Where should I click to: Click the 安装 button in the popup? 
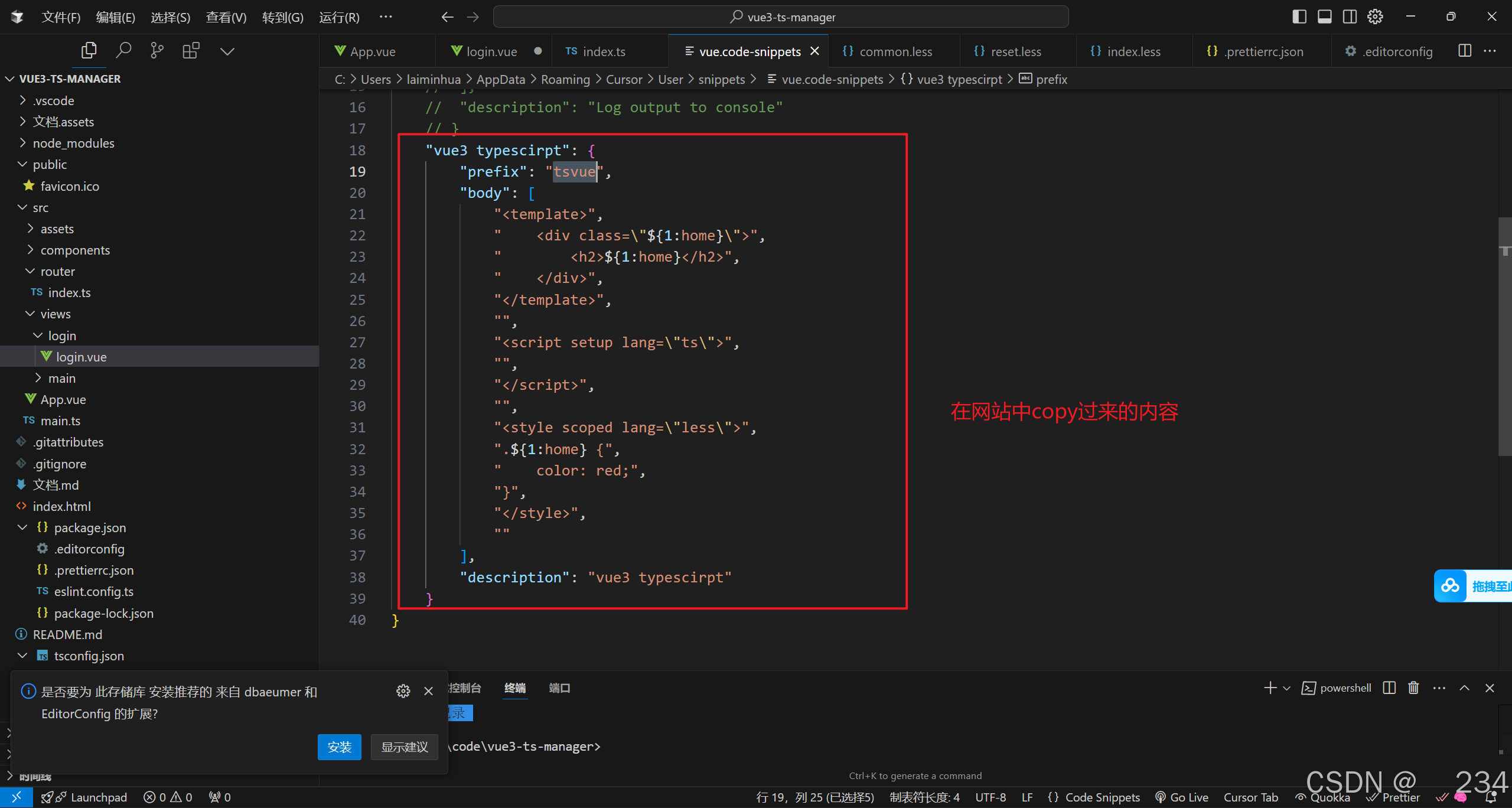click(339, 747)
